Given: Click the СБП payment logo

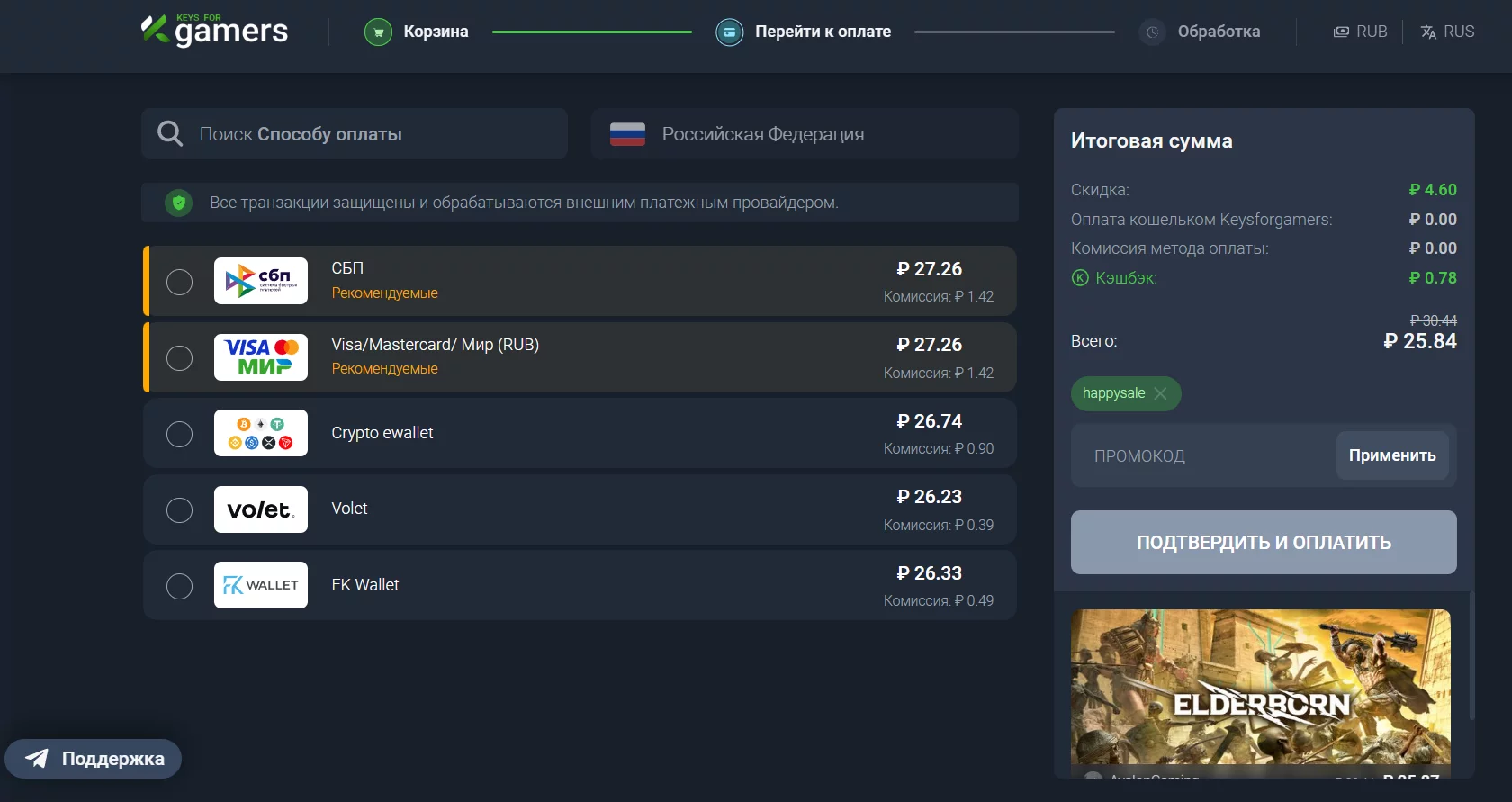Looking at the screenshot, I should coord(261,281).
